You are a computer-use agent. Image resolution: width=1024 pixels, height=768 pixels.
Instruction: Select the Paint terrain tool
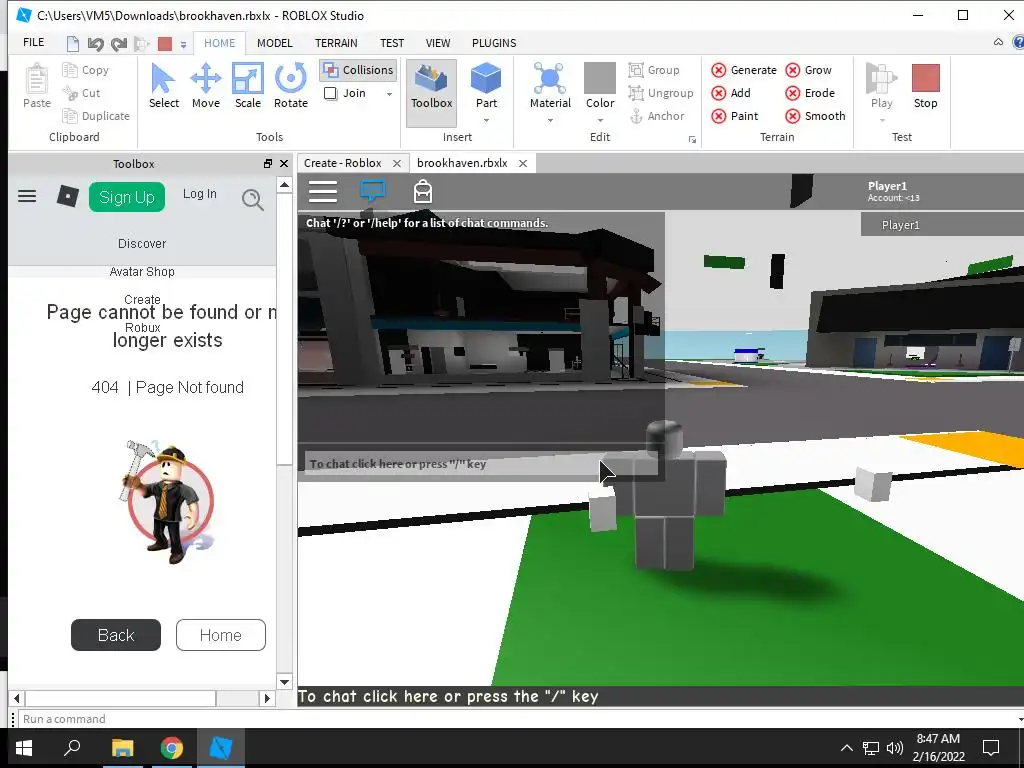tap(735, 116)
